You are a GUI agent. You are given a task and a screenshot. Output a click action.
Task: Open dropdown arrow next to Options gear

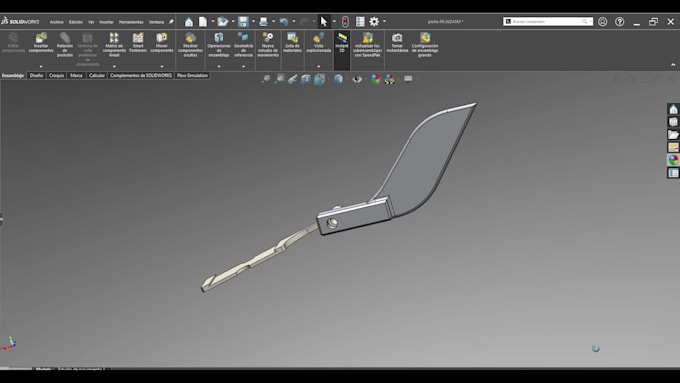click(x=384, y=22)
